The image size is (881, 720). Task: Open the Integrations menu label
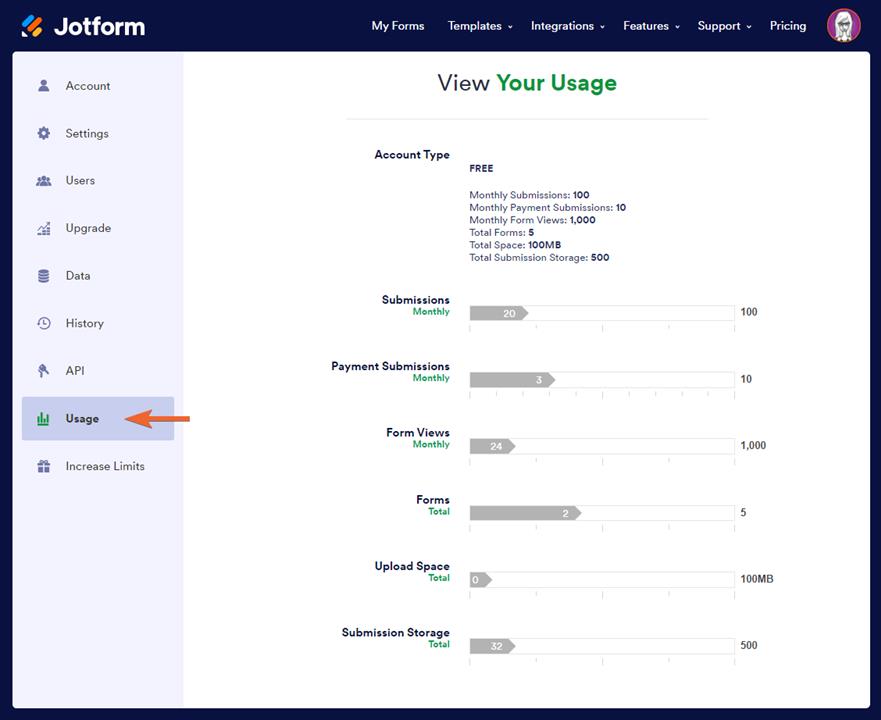tap(562, 26)
